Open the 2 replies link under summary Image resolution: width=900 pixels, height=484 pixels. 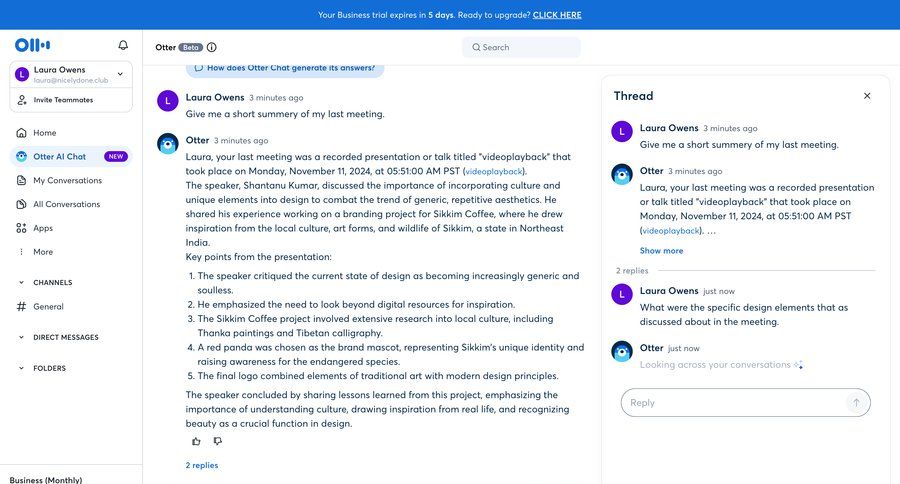(x=201, y=466)
